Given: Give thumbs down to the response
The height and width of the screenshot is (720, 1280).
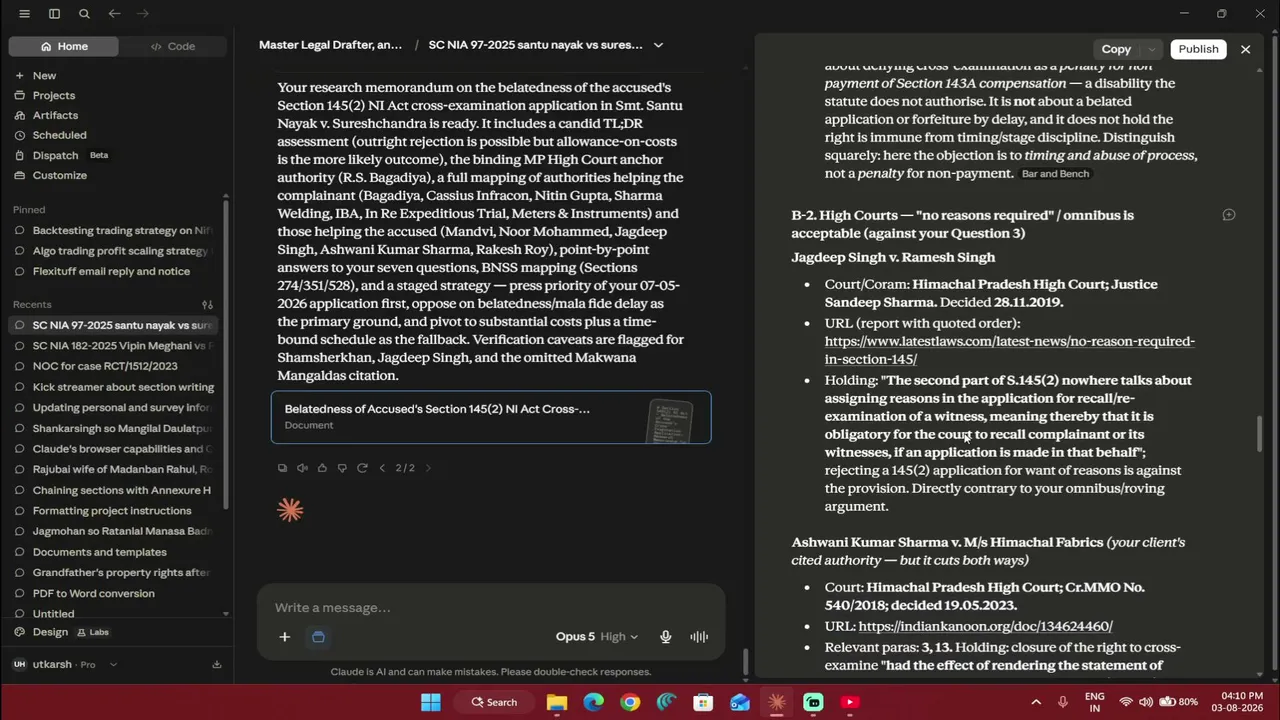Looking at the screenshot, I should (x=342, y=468).
